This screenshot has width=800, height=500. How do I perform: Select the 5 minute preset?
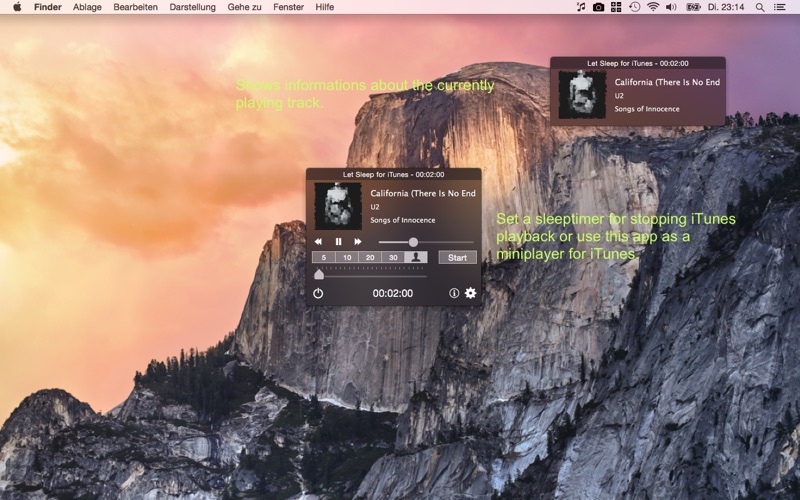tap(323, 258)
